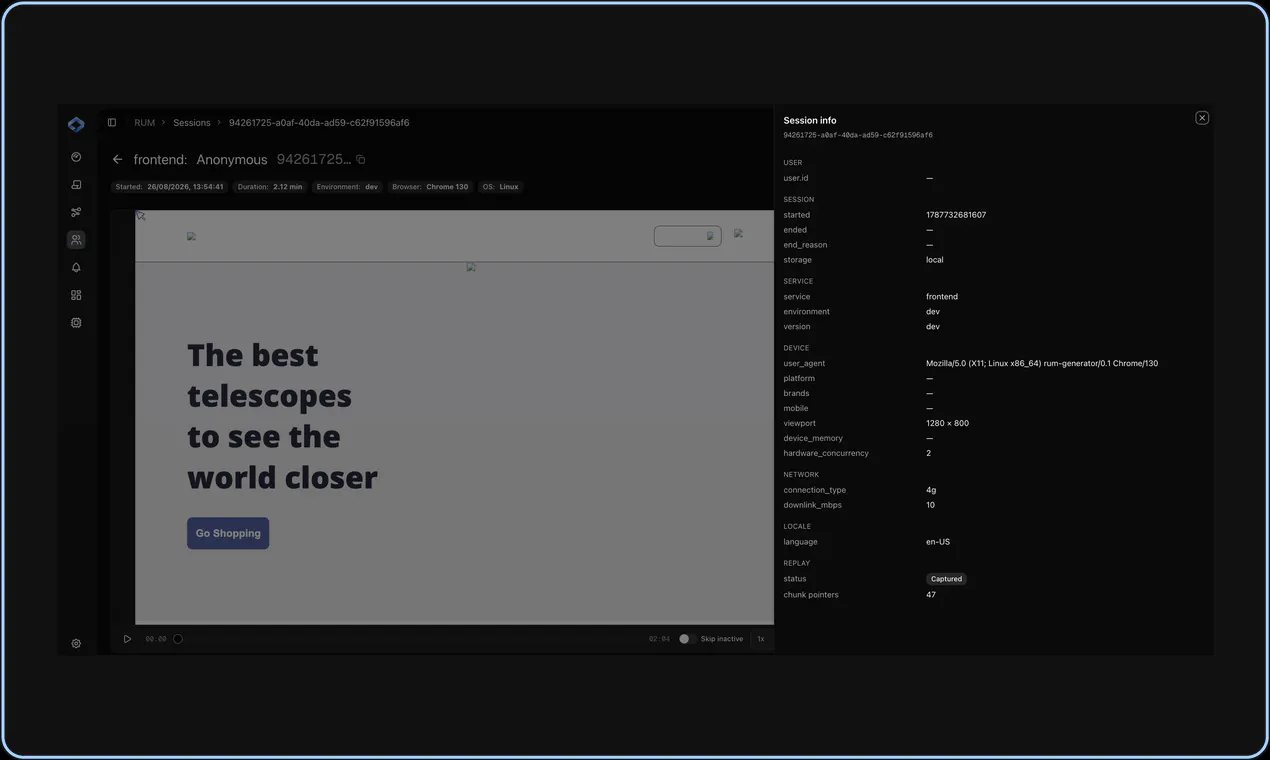The image size is (1270, 760).
Task: Open the traces graph icon in the sidebar
Action: coord(76,212)
